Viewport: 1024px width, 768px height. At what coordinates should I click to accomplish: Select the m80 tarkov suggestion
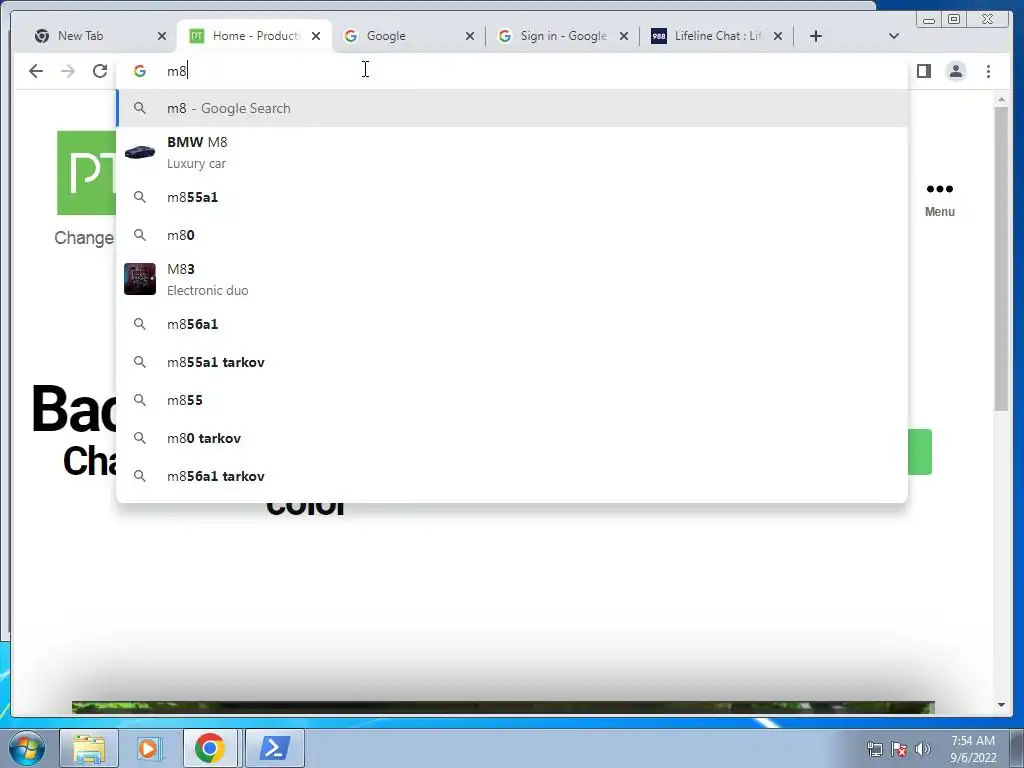click(512, 438)
